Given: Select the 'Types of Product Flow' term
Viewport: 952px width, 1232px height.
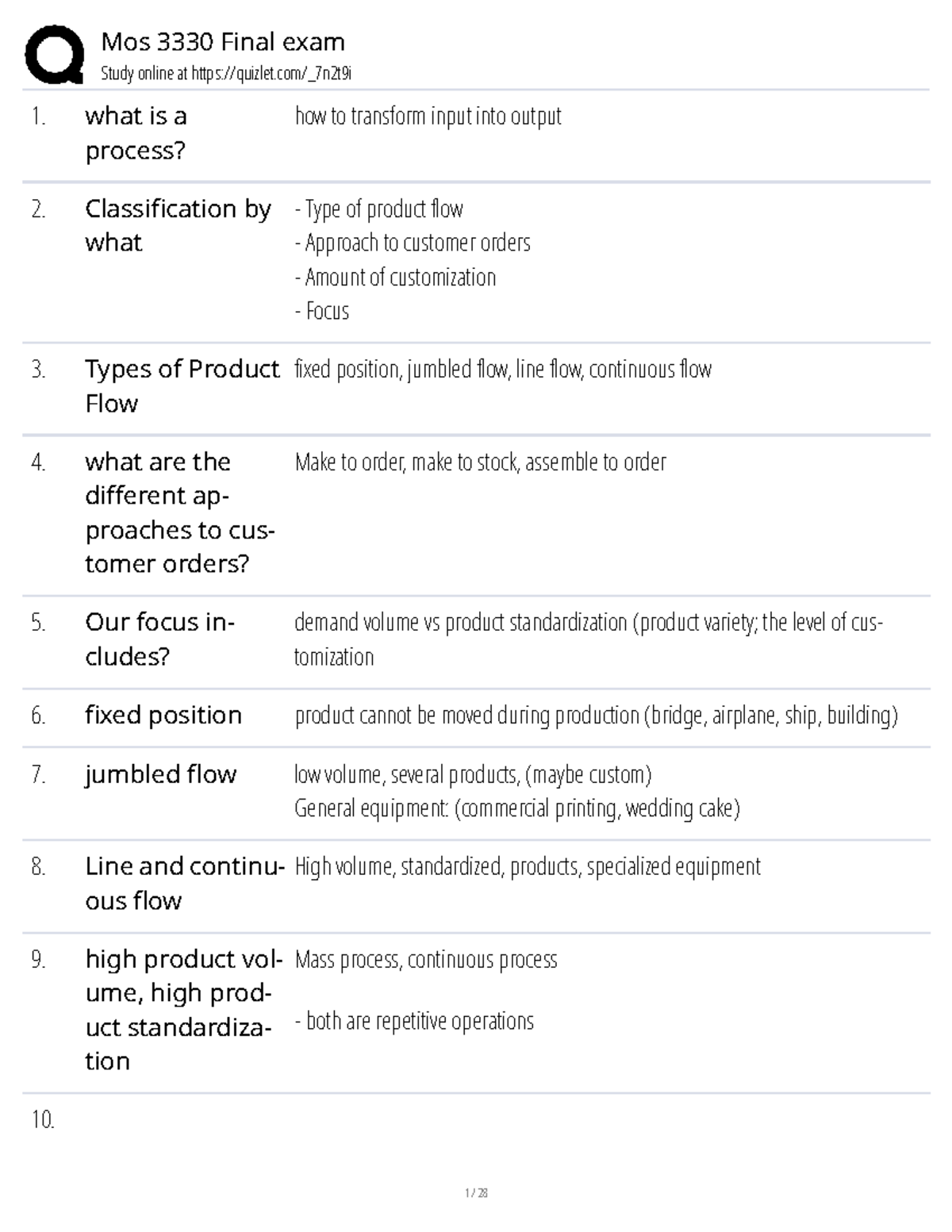Looking at the screenshot, I should click(182, 386).
